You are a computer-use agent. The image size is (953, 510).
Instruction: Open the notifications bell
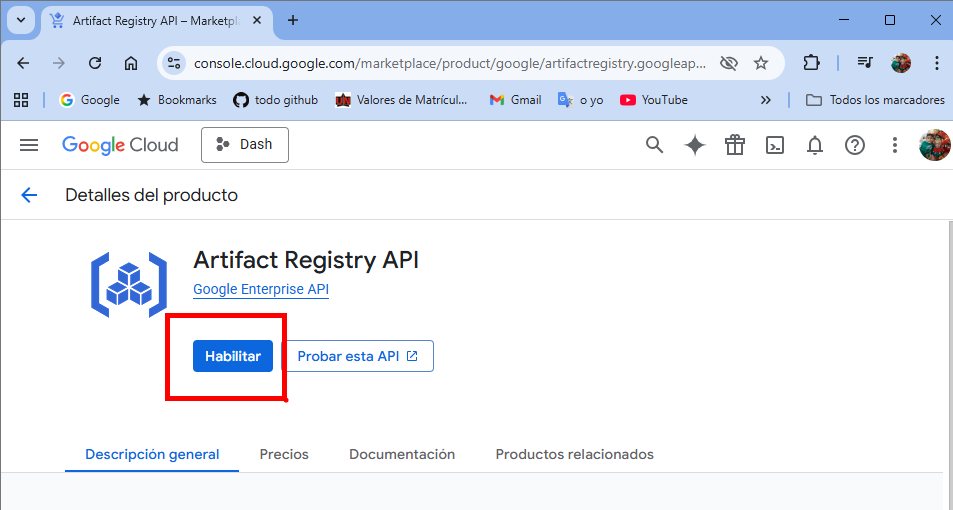(x=815, y=145)
